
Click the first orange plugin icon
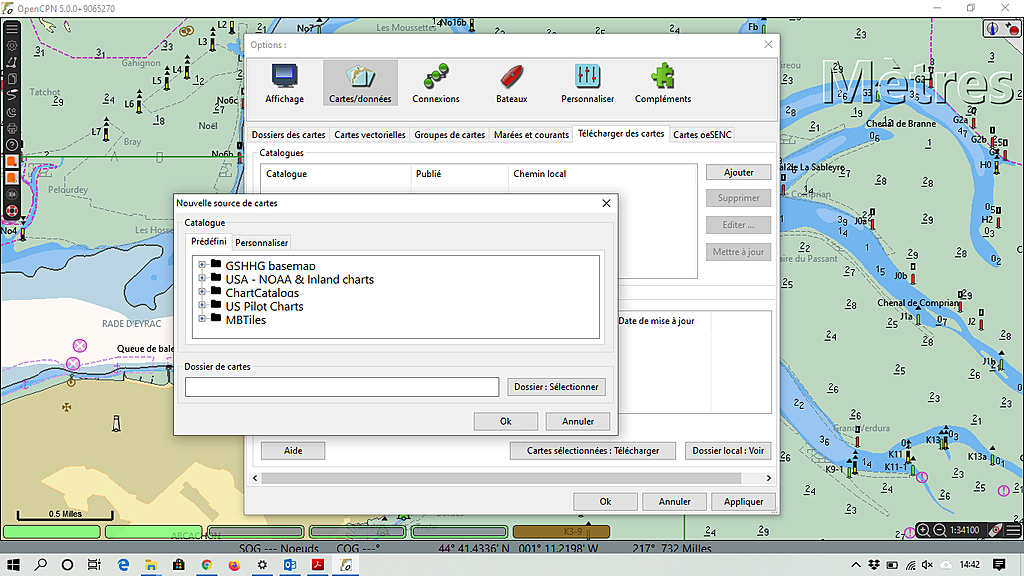[12, 161]
